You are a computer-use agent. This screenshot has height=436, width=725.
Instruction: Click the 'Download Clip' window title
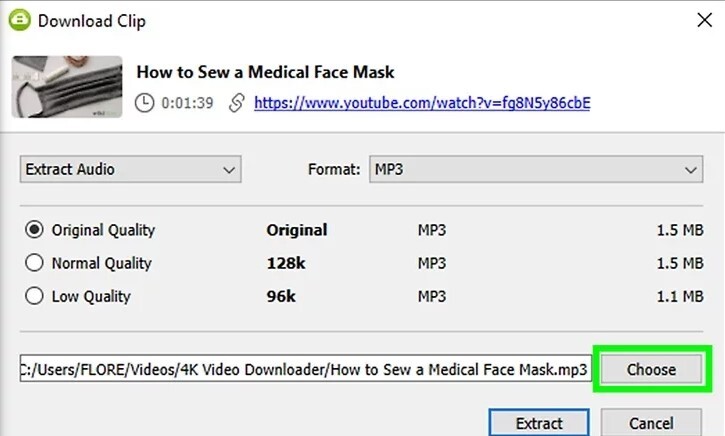click(92, 21)
